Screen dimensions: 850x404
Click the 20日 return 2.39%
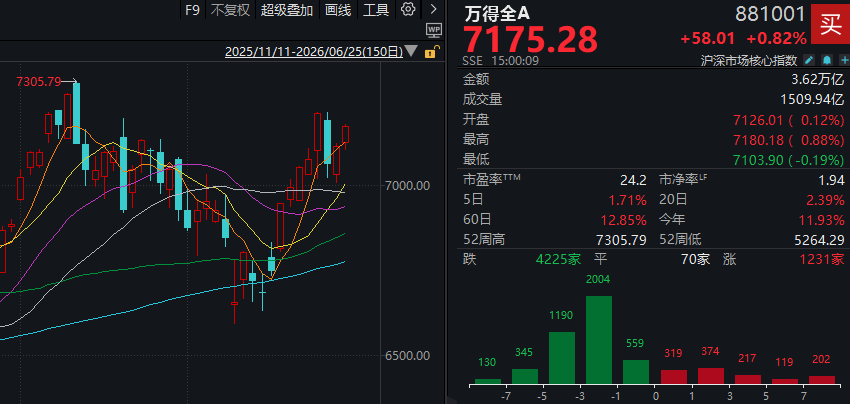[826, 200]
